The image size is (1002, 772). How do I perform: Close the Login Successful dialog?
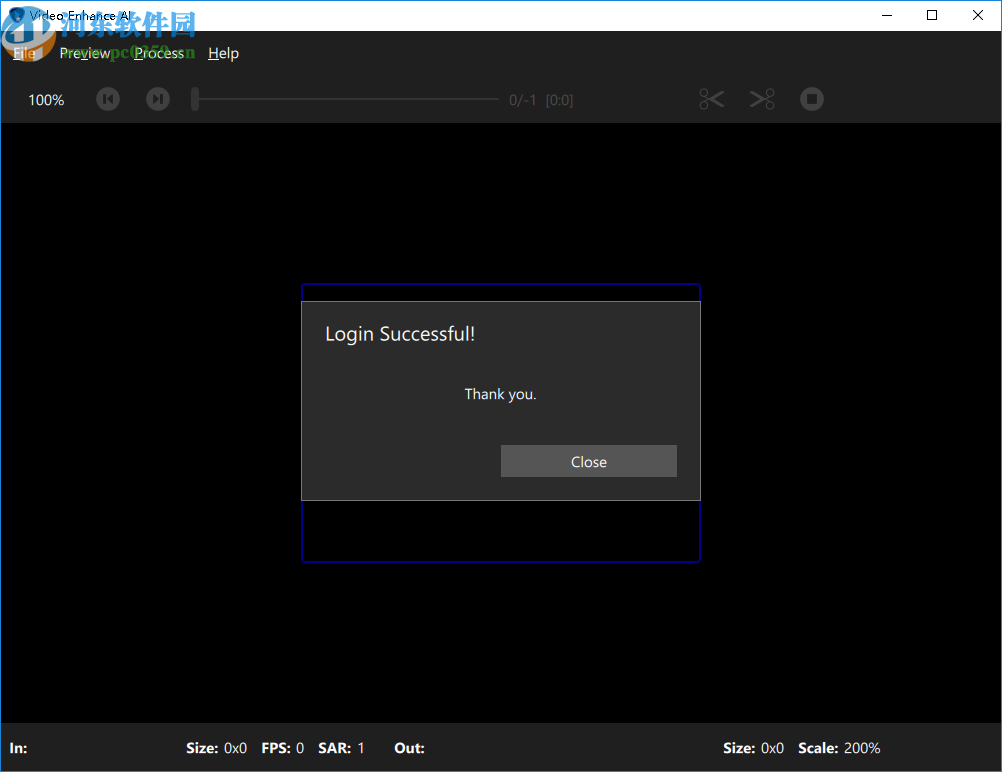point(588,461)
